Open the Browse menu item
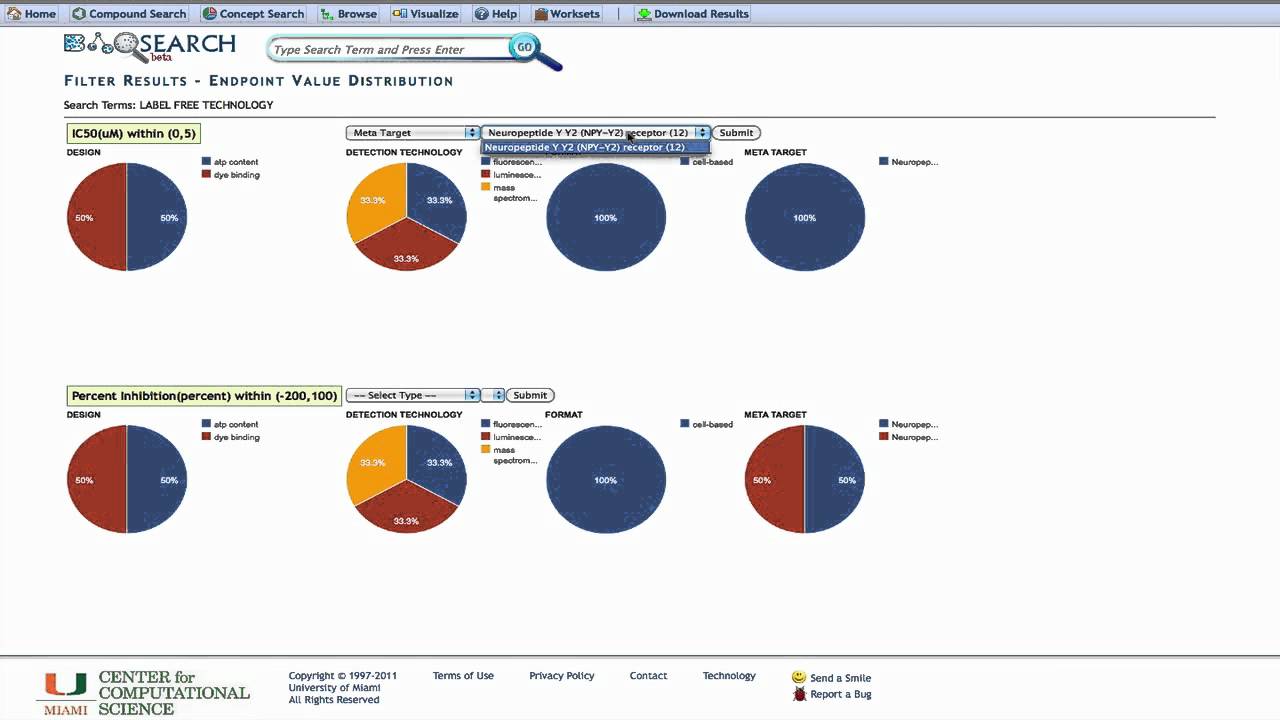The image size is (1280, 720). point(349,14)
